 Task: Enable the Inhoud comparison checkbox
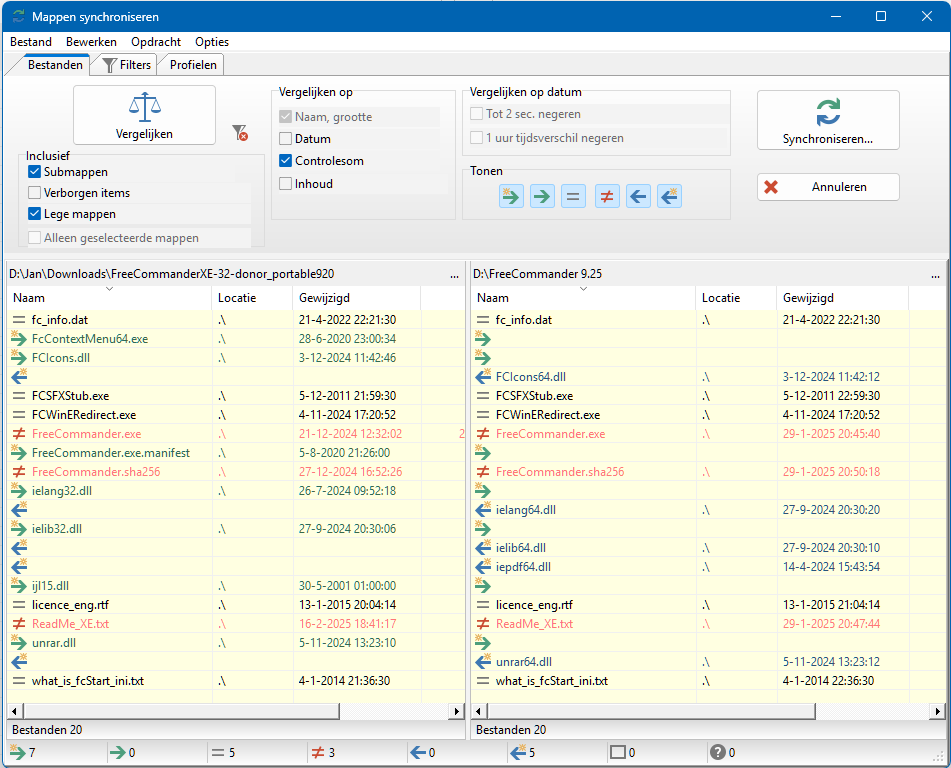tap(286, 184)
